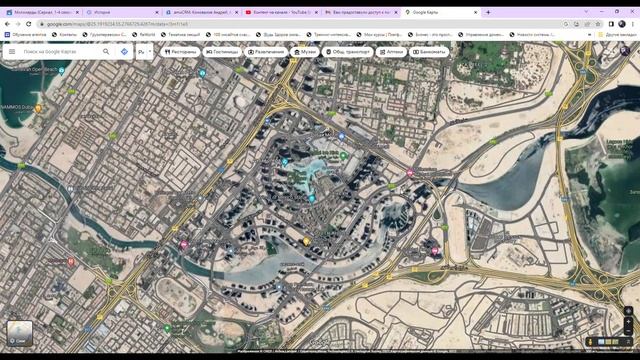Open the 'Ру' language dropdown
This screenshot has height=360, width=640.
pos(144,52)
